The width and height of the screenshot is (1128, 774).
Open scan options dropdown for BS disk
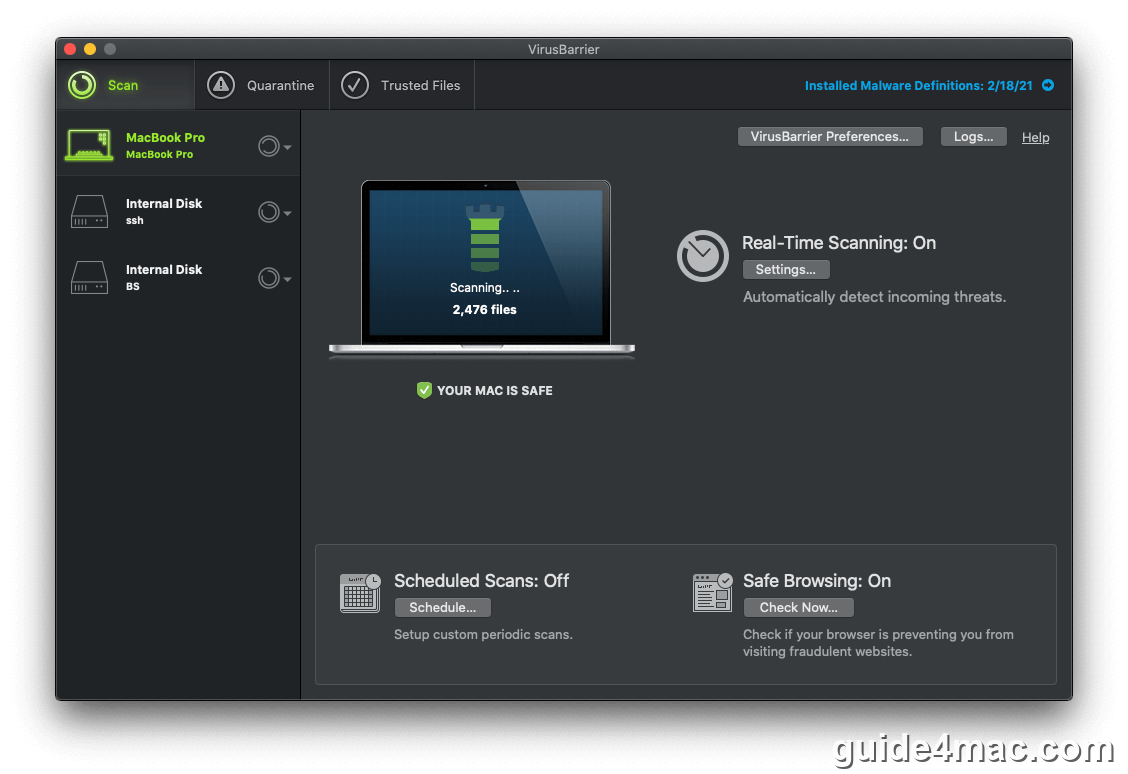tap(288, 279)
